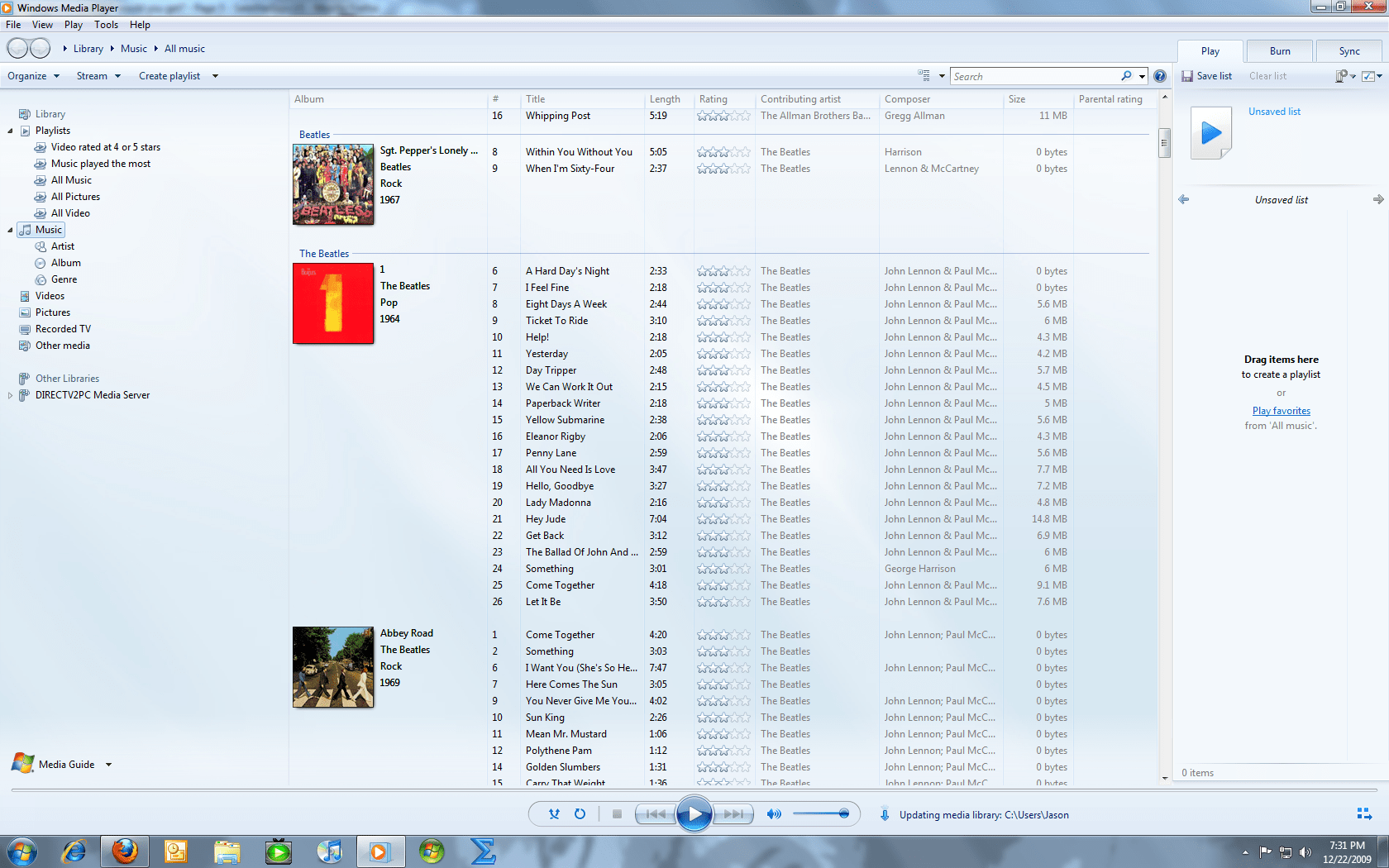Viewport: 1389px width, 868px height.
Task: Open Music played the most playlist
Action: click(100, 164)
